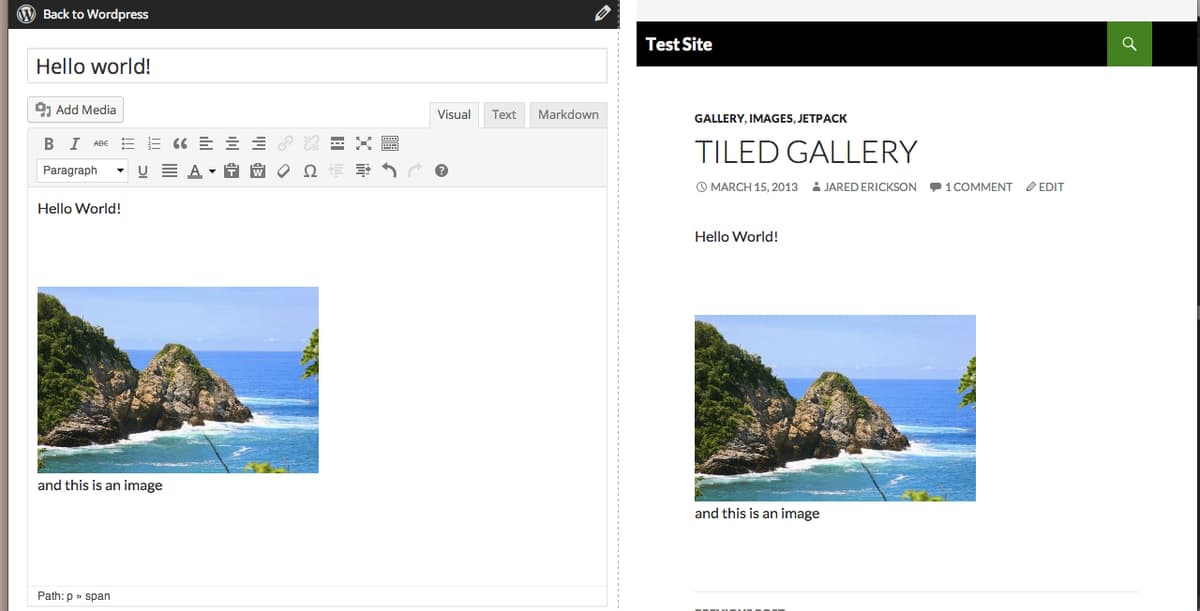The width and height of the screenshot is (1200, 611).
Task: Switch to the Markdown tab
Action: click(x=568, y=114)
